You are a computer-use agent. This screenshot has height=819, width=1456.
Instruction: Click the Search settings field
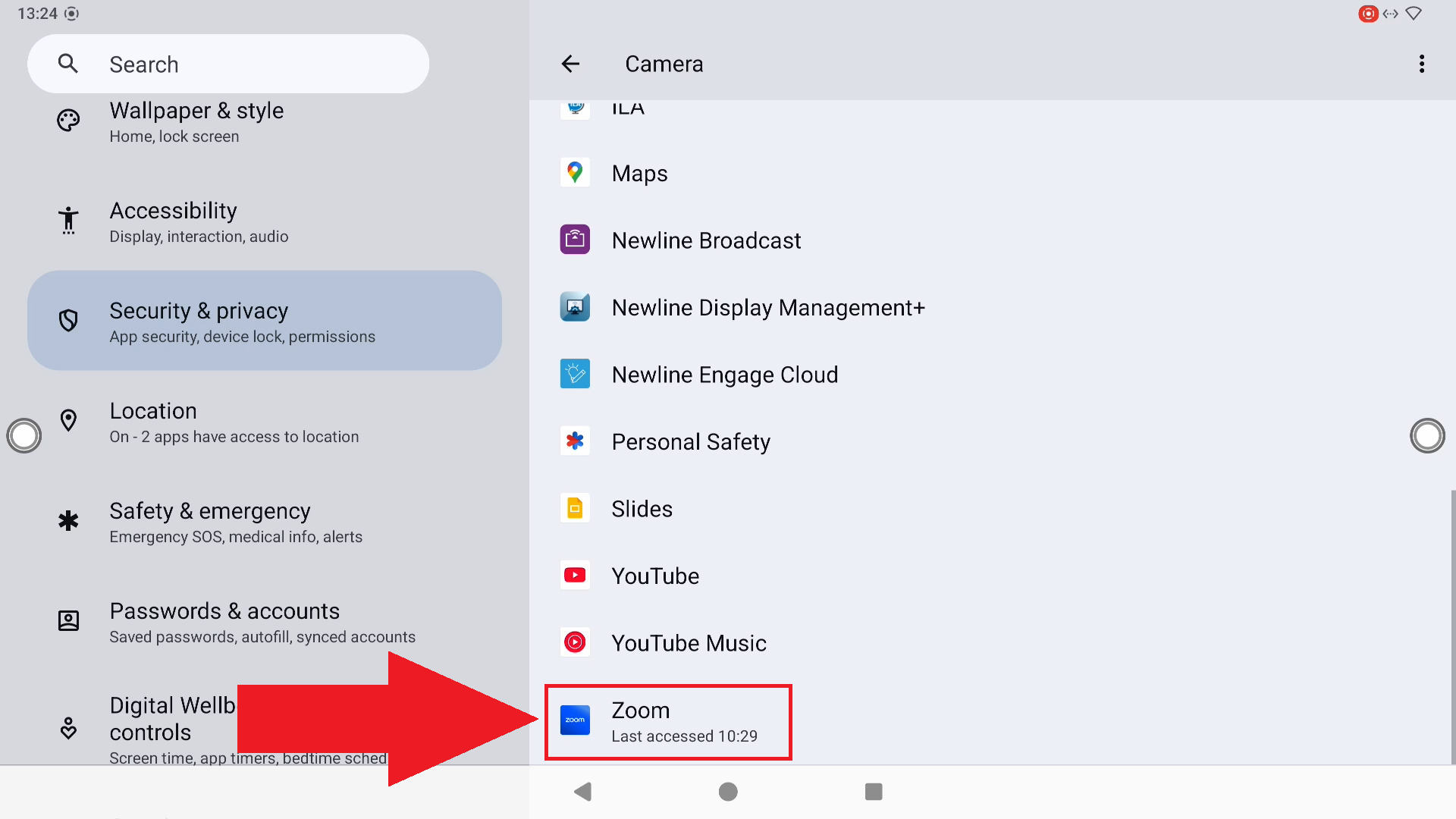click(x=227, y=64)
